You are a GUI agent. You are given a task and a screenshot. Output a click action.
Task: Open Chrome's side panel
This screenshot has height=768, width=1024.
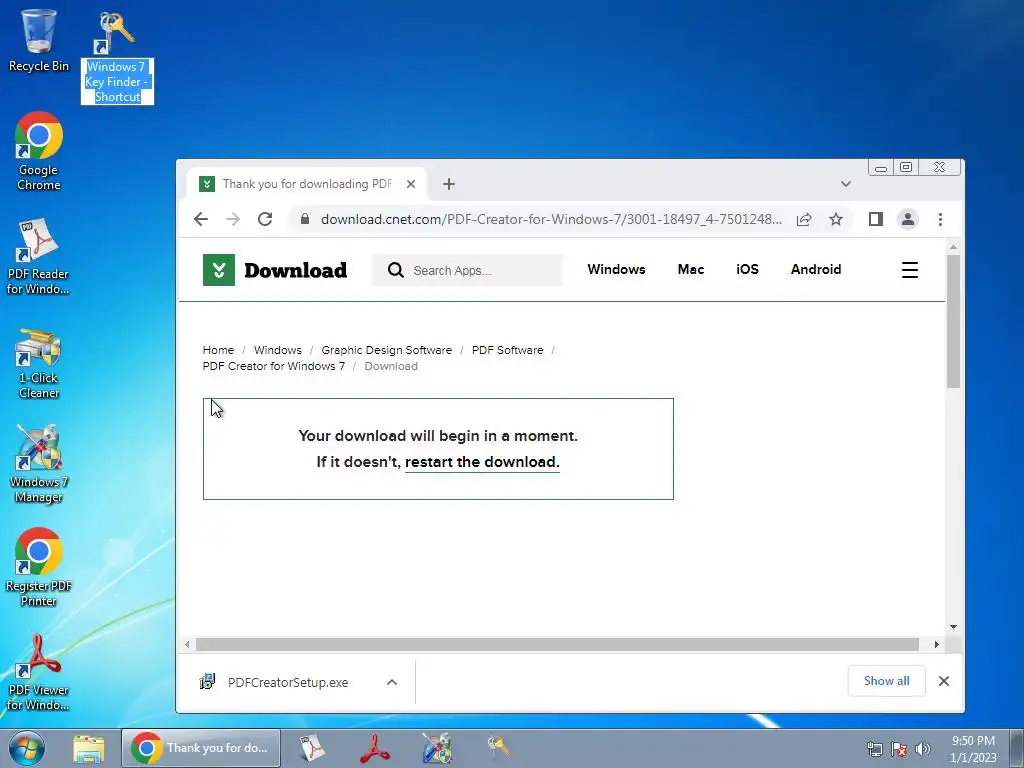coord(876,219)
